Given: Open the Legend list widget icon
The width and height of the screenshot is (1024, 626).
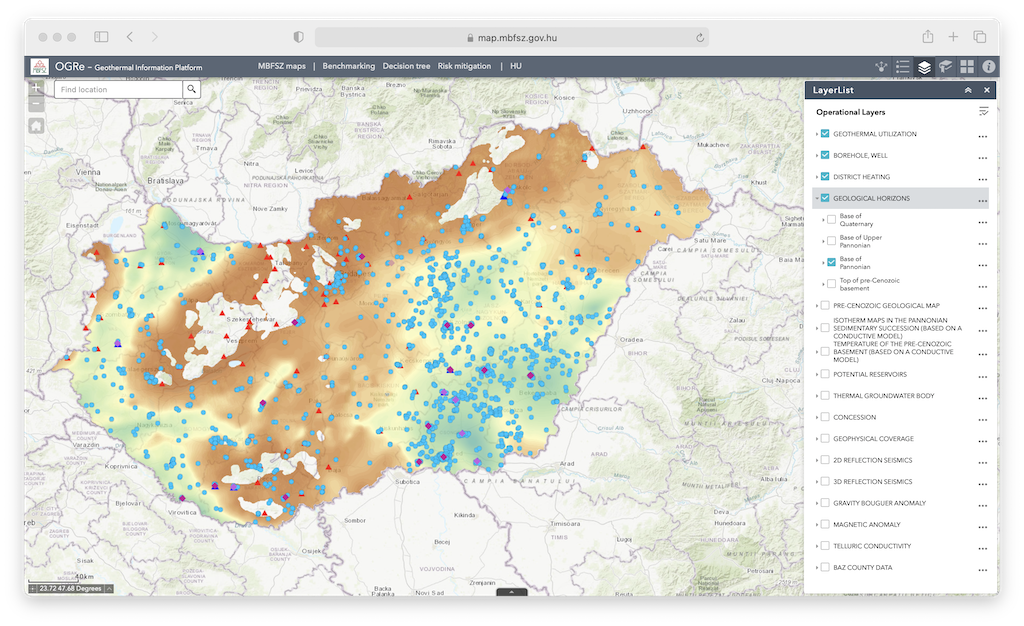Looking at the screenshot, I should (903, 67).
